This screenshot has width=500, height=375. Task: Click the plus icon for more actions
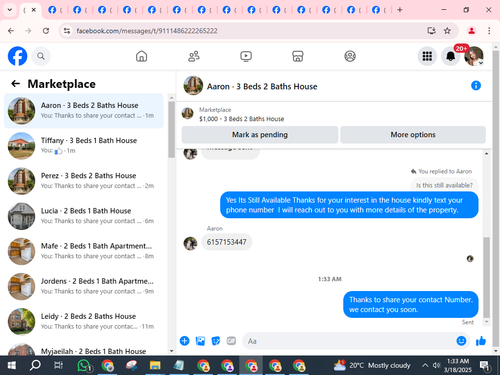[185, 341]
